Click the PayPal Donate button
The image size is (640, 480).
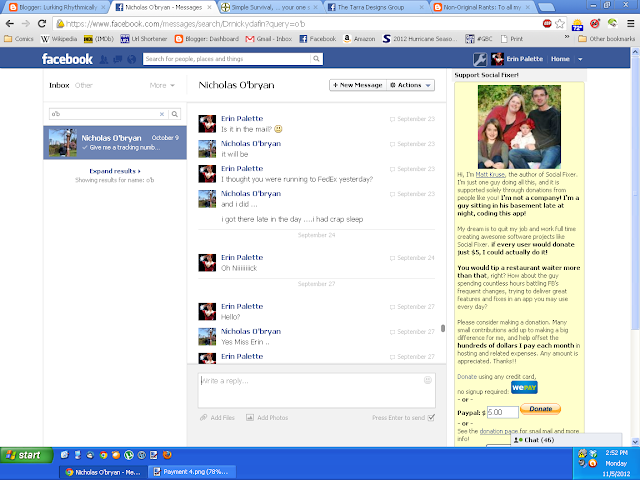coord(540,409)
